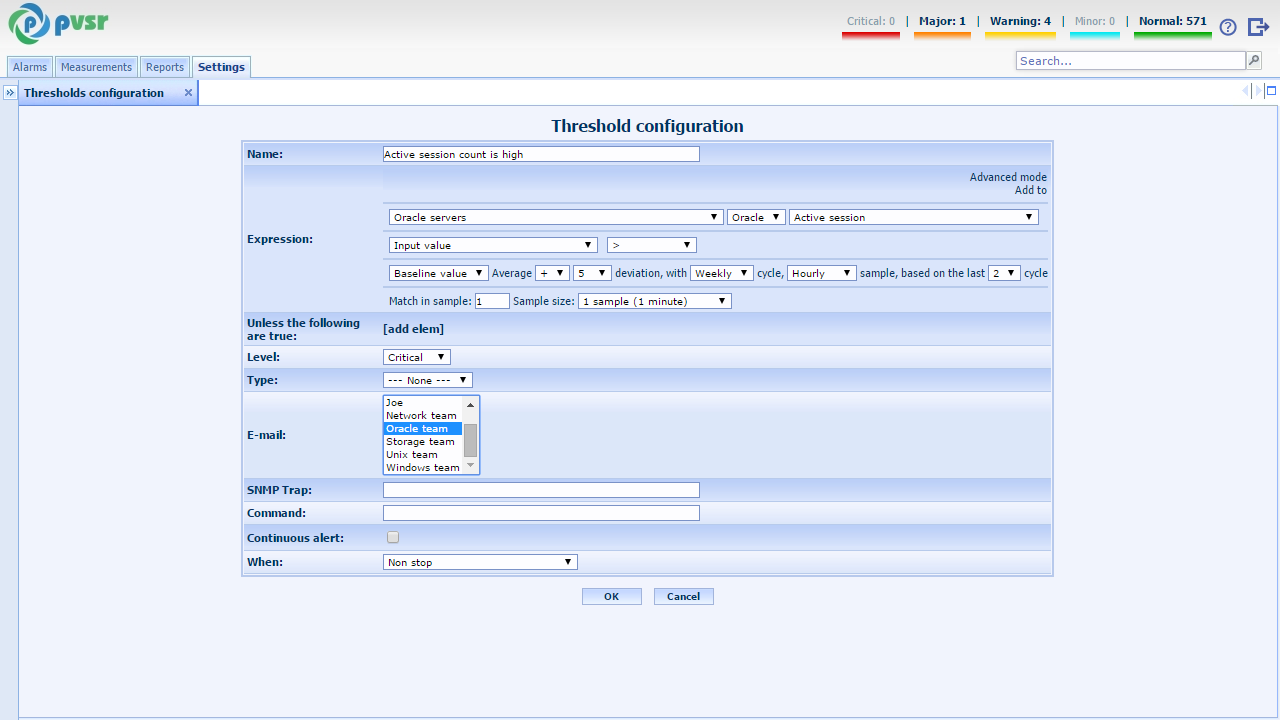This screenshot has width=1280, height=720.
Task: Click the logout icon in header
Action: [x=1258, y=27]
